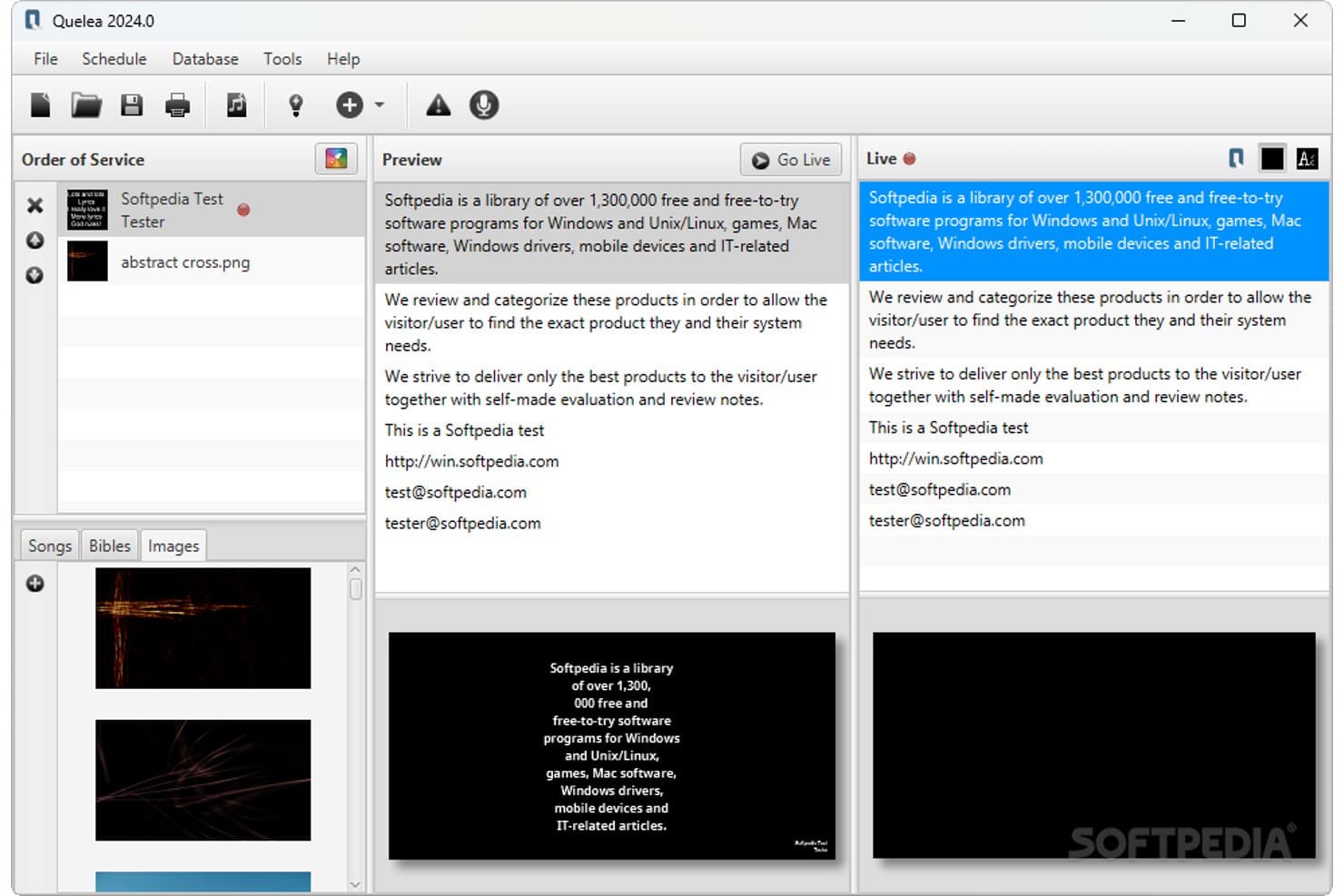Click the image library scrollbar down arrow
1344x896 pixels.
click(355, 884)
